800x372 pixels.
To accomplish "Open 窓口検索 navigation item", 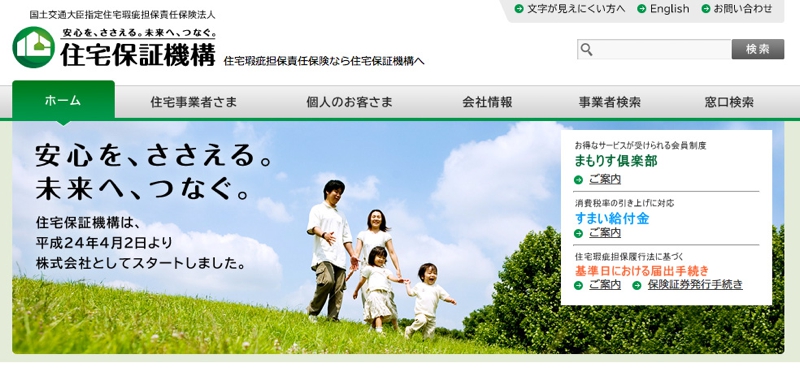I will point(729,102).
